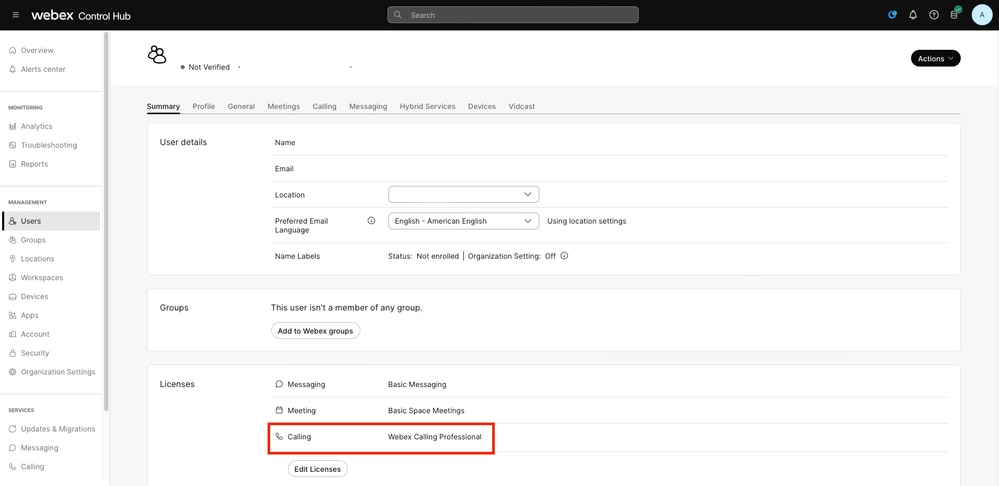Click the Messaging bubble icon in Services
The image size is (999, 486).
click(13, 448)
